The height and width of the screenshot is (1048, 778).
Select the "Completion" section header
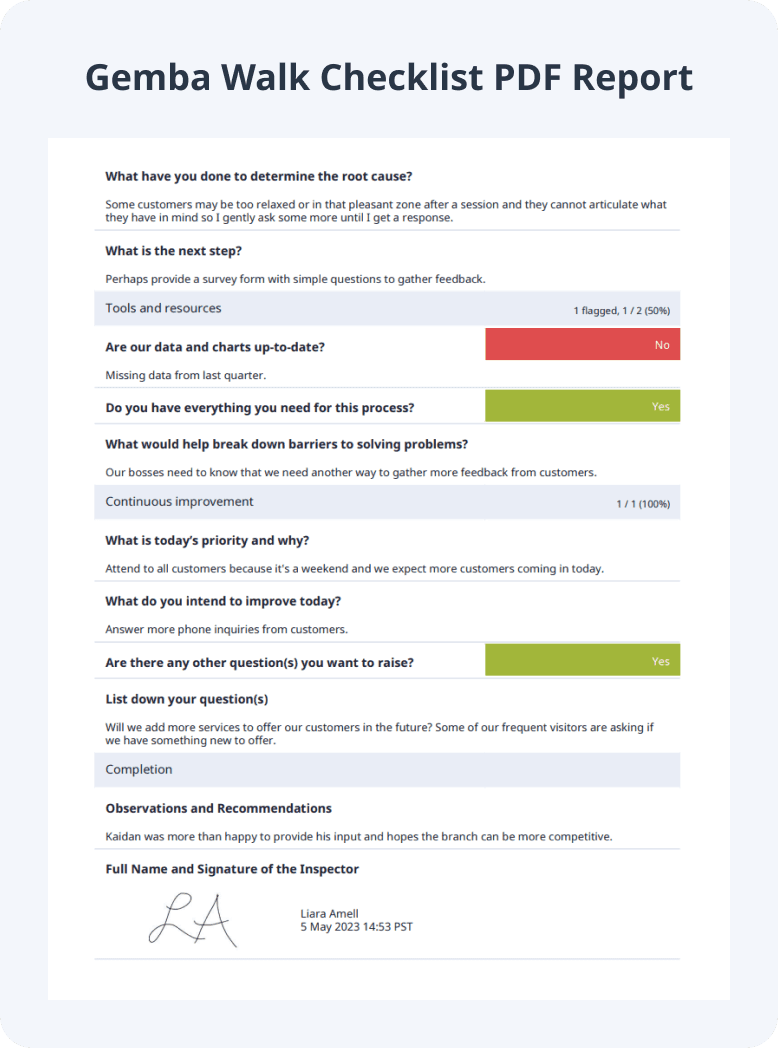[139, 769]
